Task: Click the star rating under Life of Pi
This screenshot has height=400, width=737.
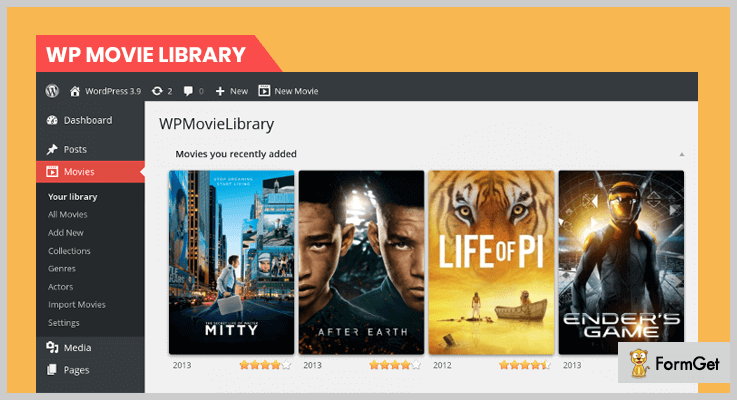Action: 525,365
